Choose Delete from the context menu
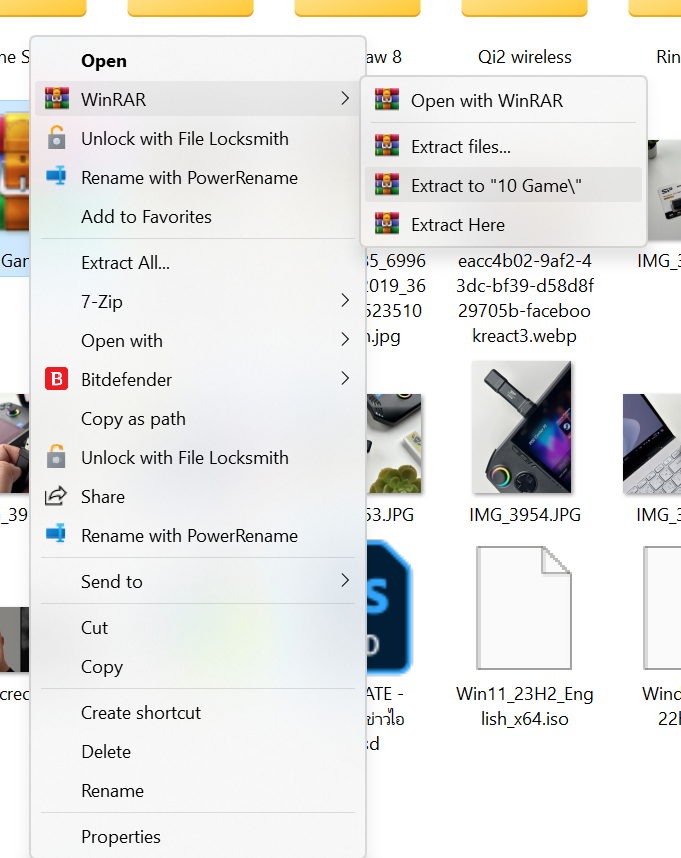681x858 pixels. [198, 752]
